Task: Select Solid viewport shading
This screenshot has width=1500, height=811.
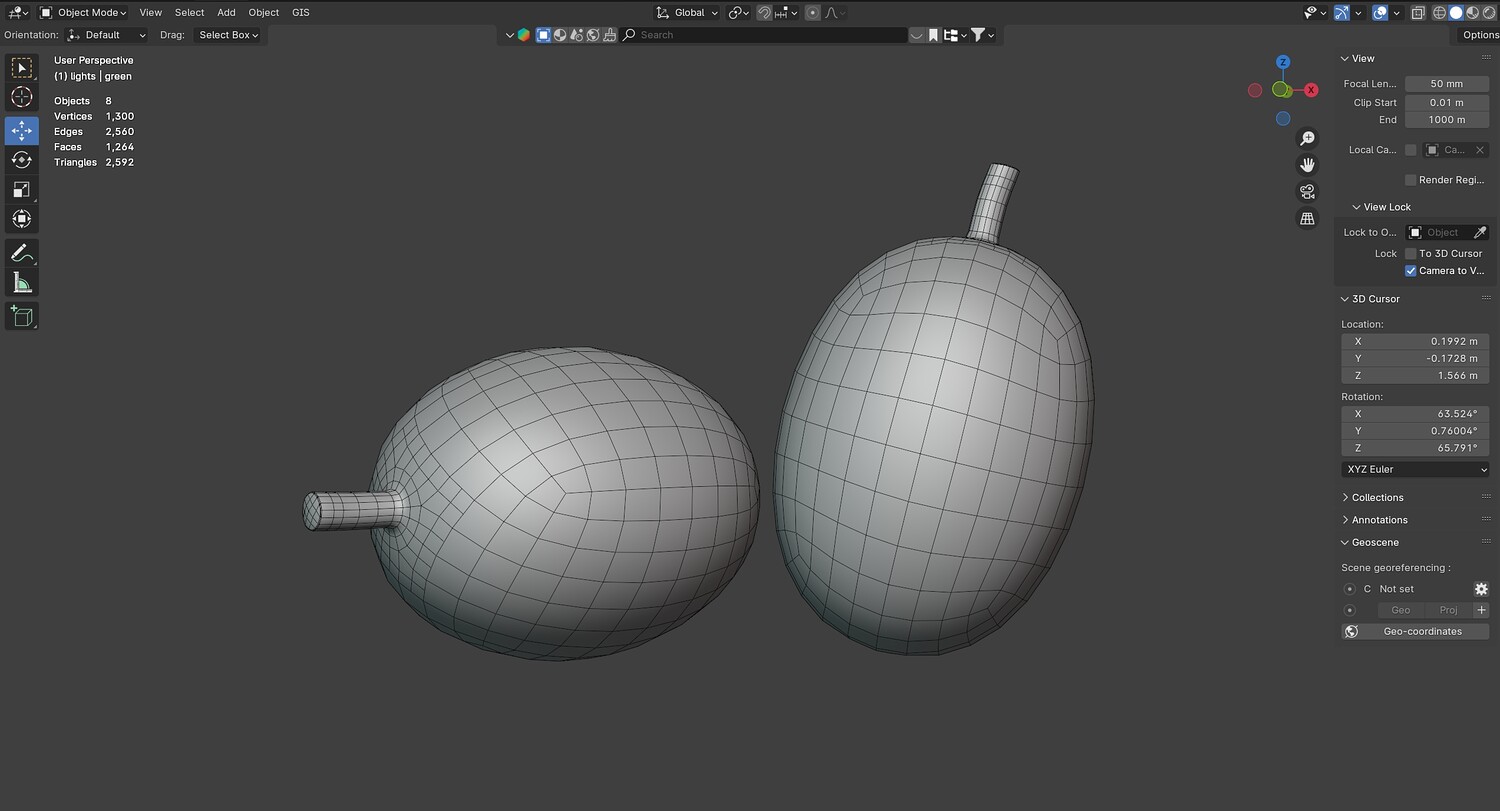Action: pos(1456,13)
